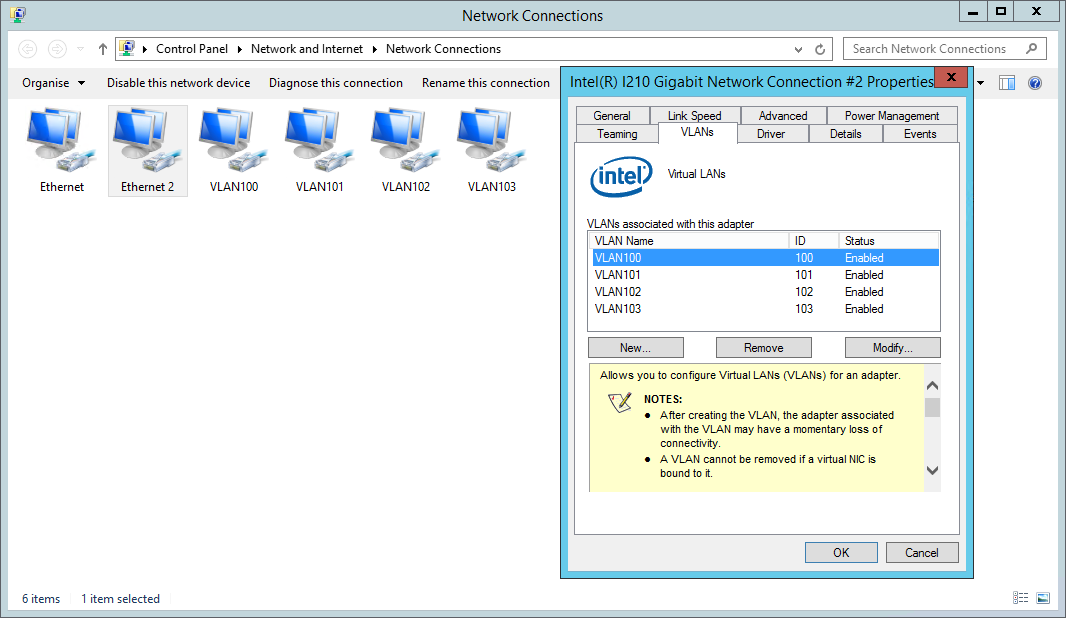Select the VLANs tab
This screenshot has width=1066, height=618.
tap(698, 133)
